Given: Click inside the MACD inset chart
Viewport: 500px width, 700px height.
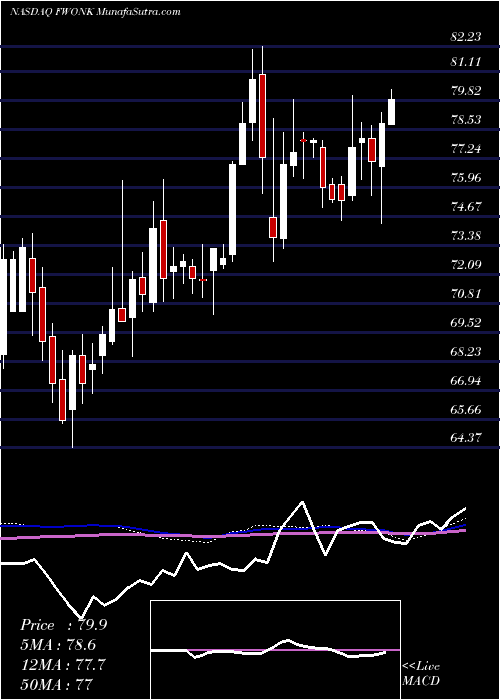Looking at the screenshot, I should point(275,650).
